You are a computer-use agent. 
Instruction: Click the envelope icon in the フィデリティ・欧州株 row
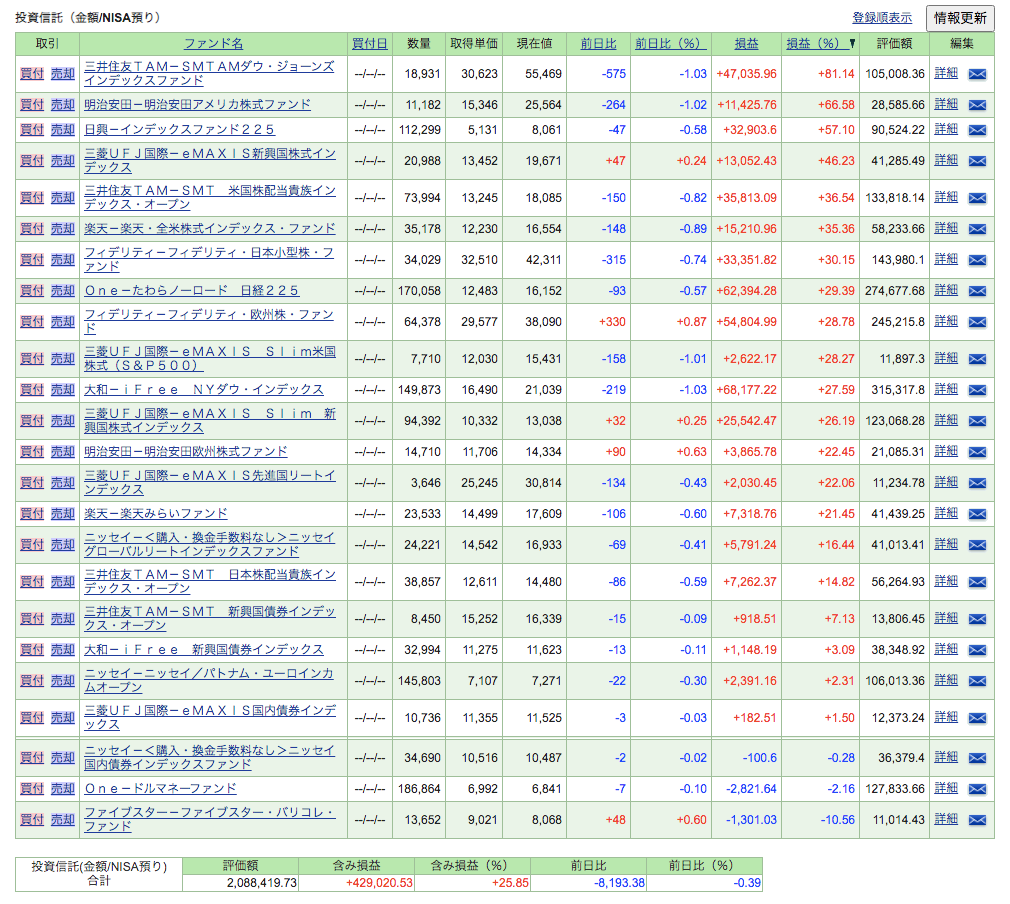point(977,322)
